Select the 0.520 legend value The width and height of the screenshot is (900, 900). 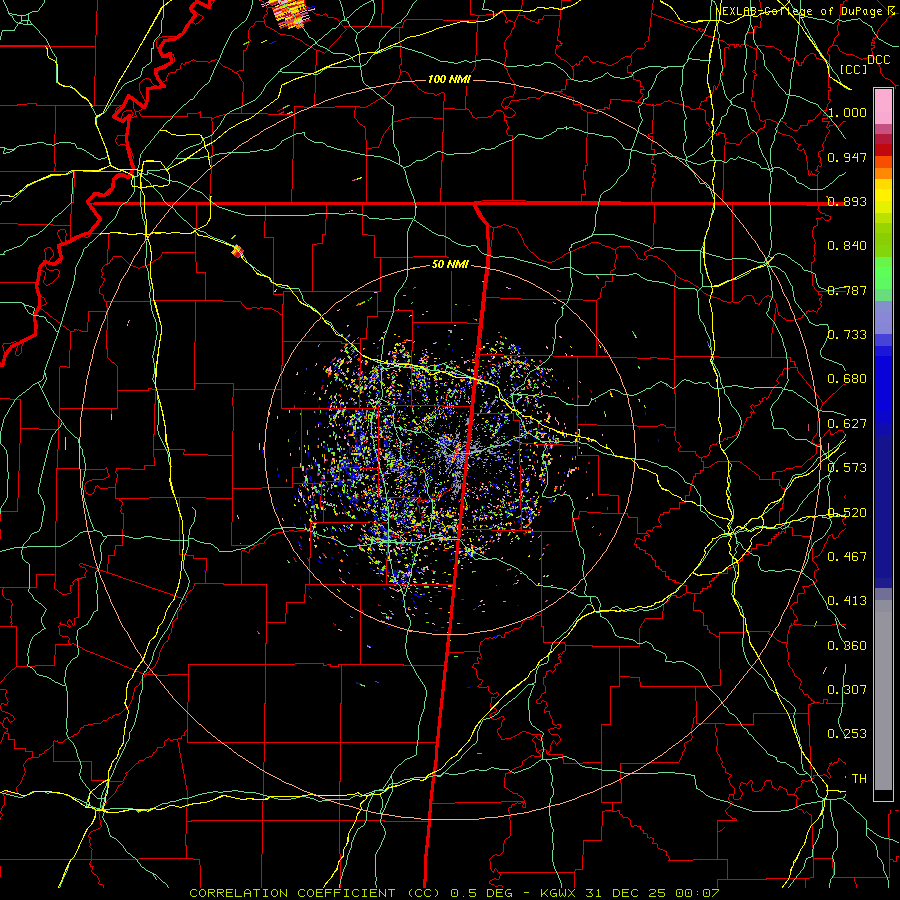(x=847, y=513)
